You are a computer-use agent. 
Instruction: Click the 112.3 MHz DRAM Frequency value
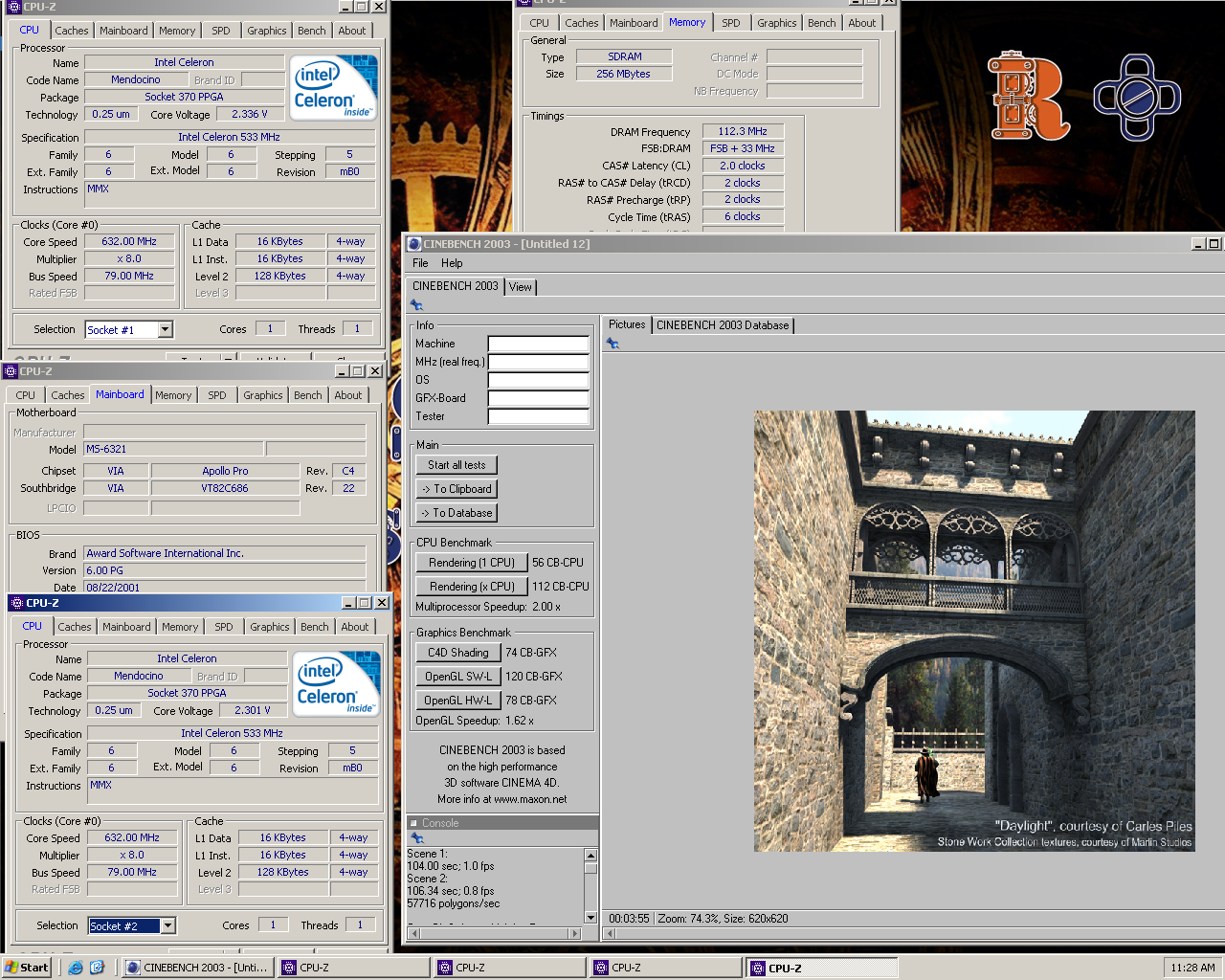[x=744, y=131]
